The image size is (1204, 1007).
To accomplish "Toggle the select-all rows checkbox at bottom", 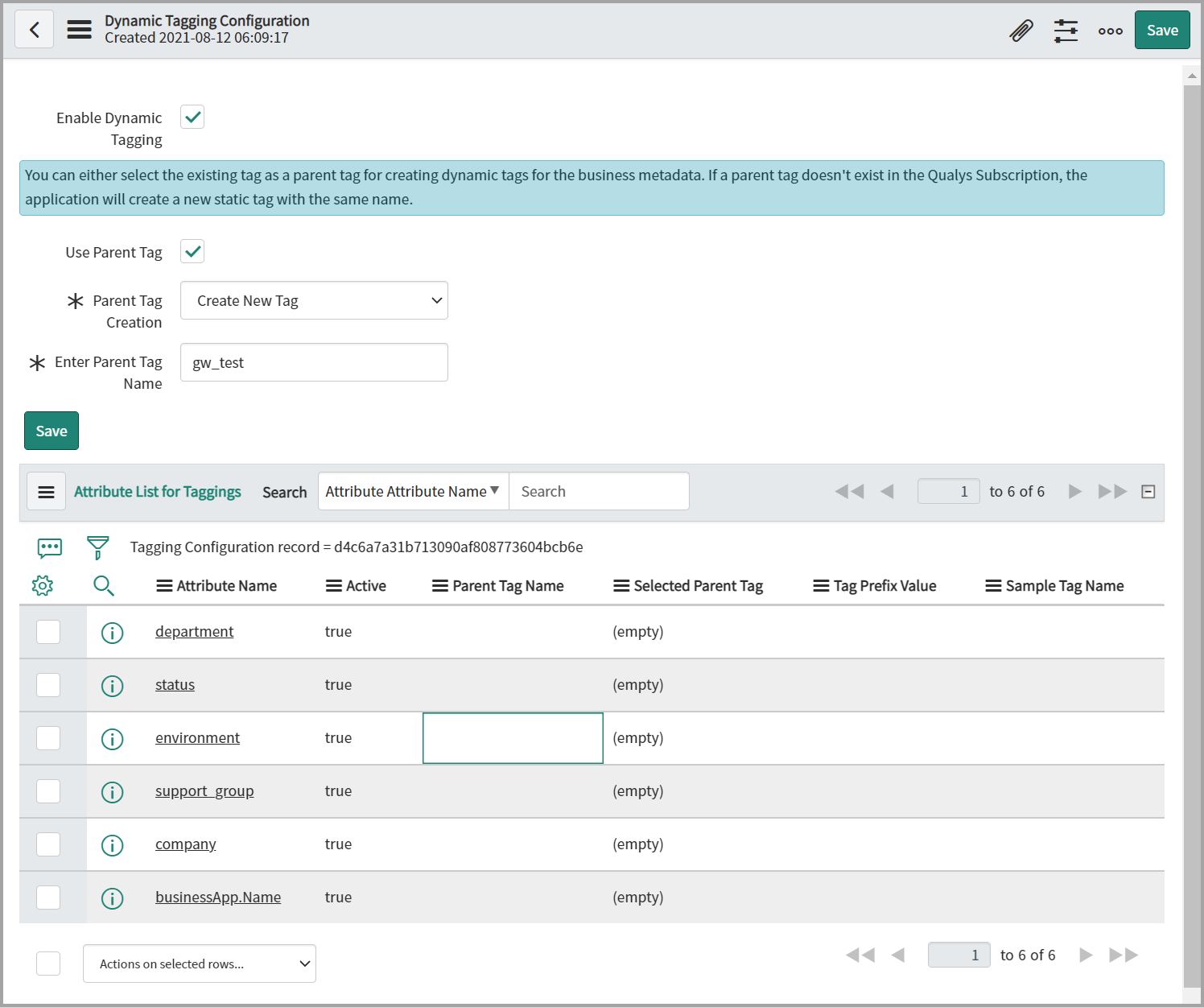I will [48, 964].
